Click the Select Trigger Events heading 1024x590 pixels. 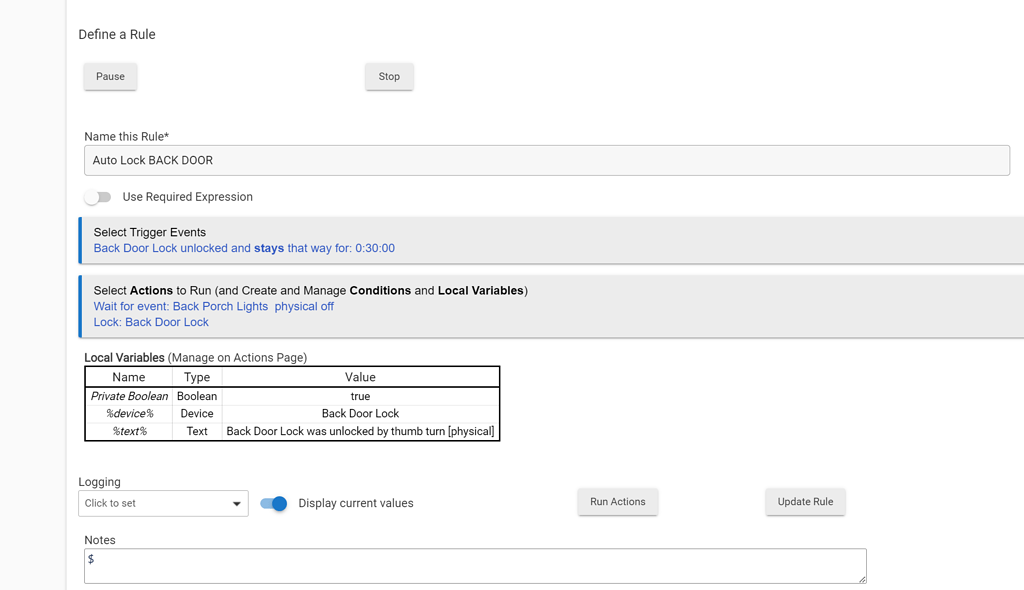pos(150,232)
